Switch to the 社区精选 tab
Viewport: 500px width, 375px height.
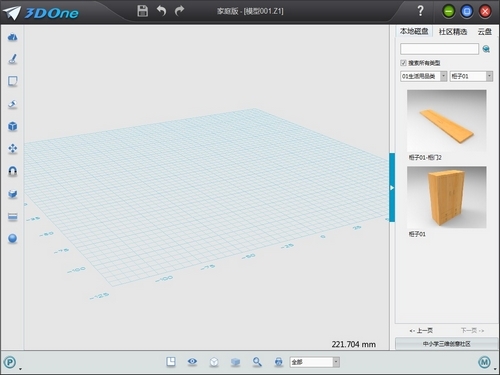(453, 32)
